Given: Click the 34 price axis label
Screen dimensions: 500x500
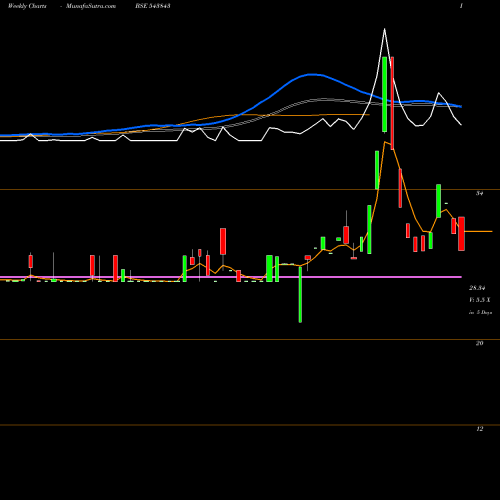Looking at the screenshot, I should coord(479,193).
